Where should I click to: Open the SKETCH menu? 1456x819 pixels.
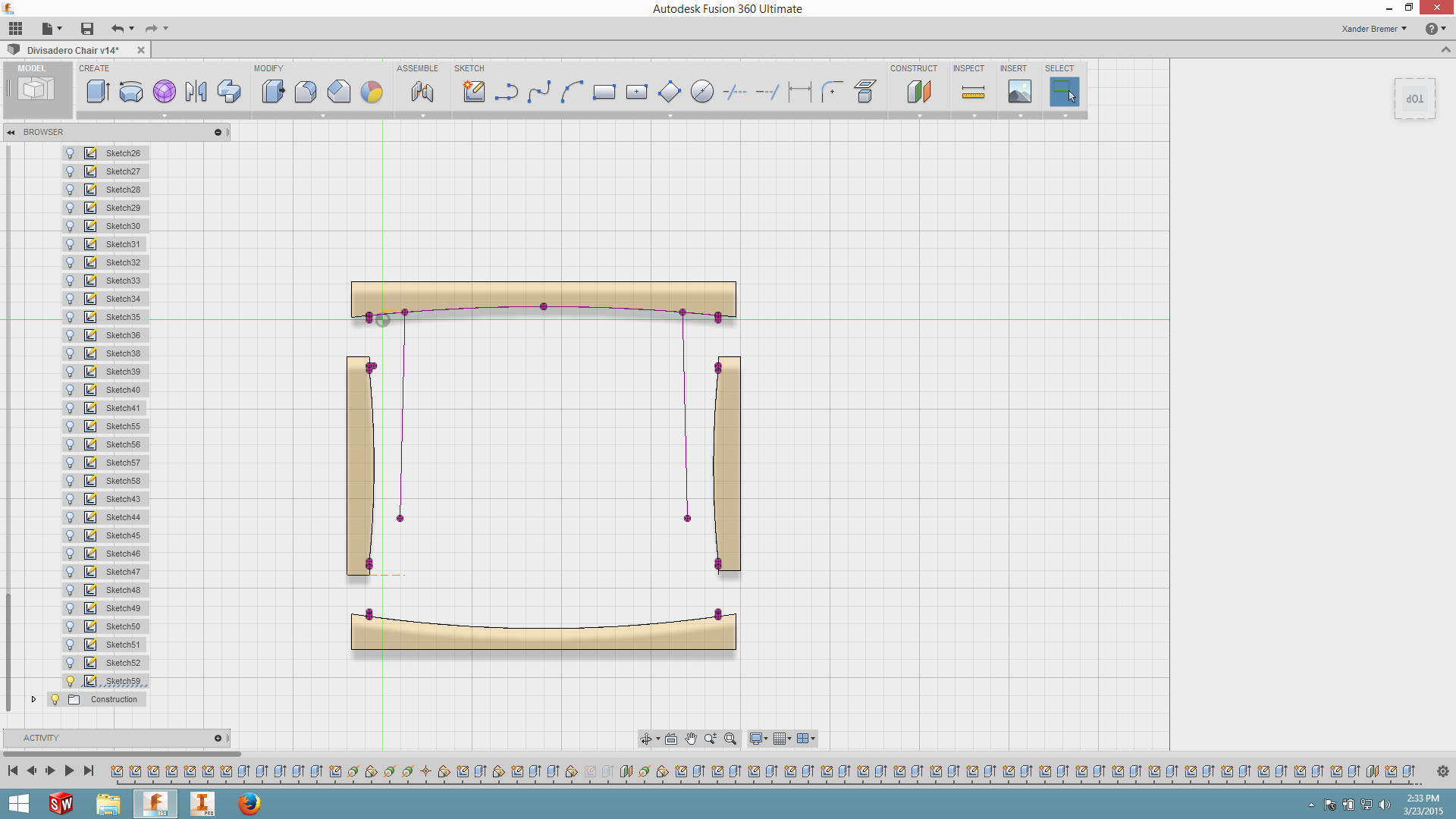pyautogui.click(x=467, y=68)
